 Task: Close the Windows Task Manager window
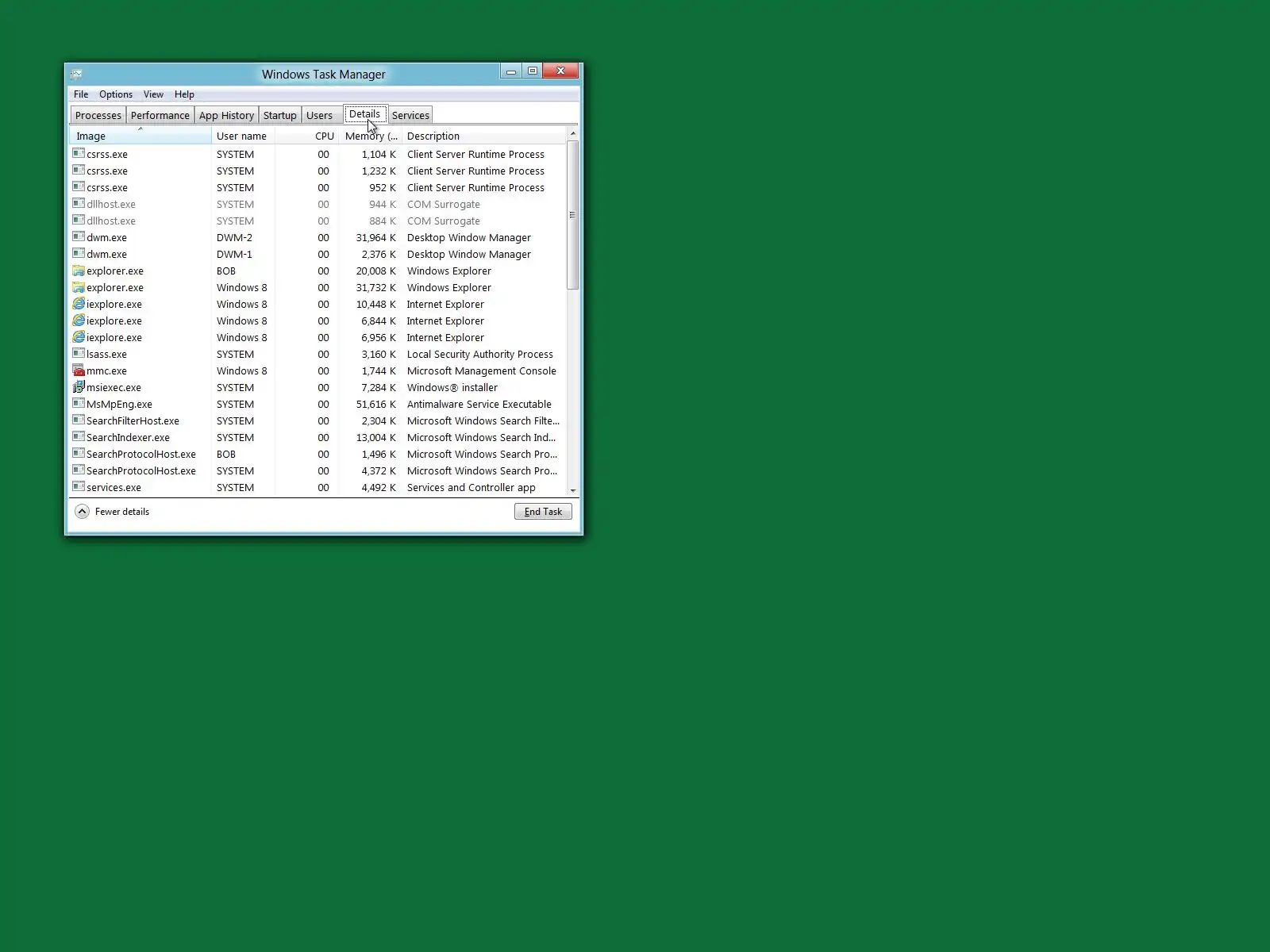pyautogui.click(x=561, y=71)
